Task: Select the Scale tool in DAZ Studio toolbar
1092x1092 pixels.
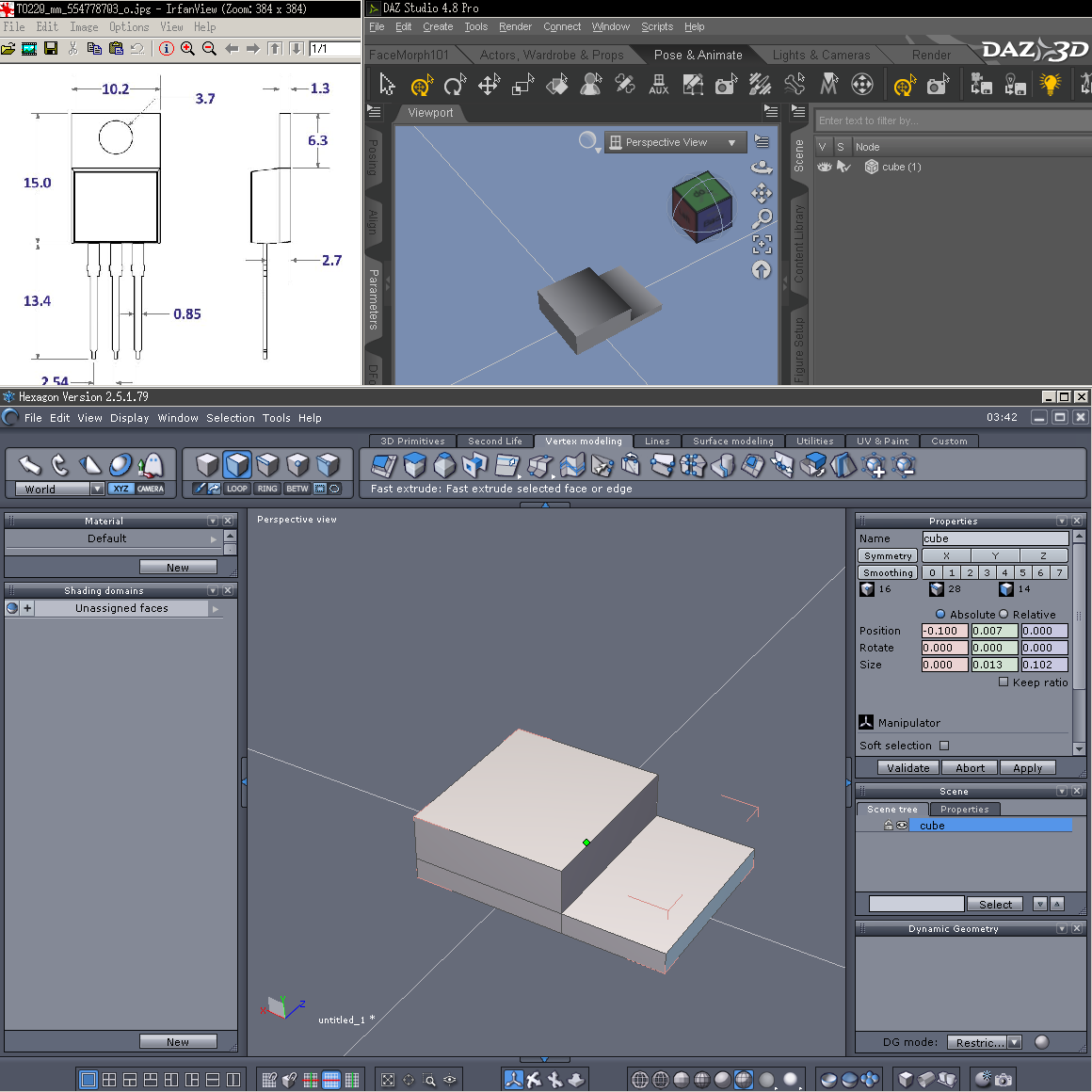Action: (522, 85)
